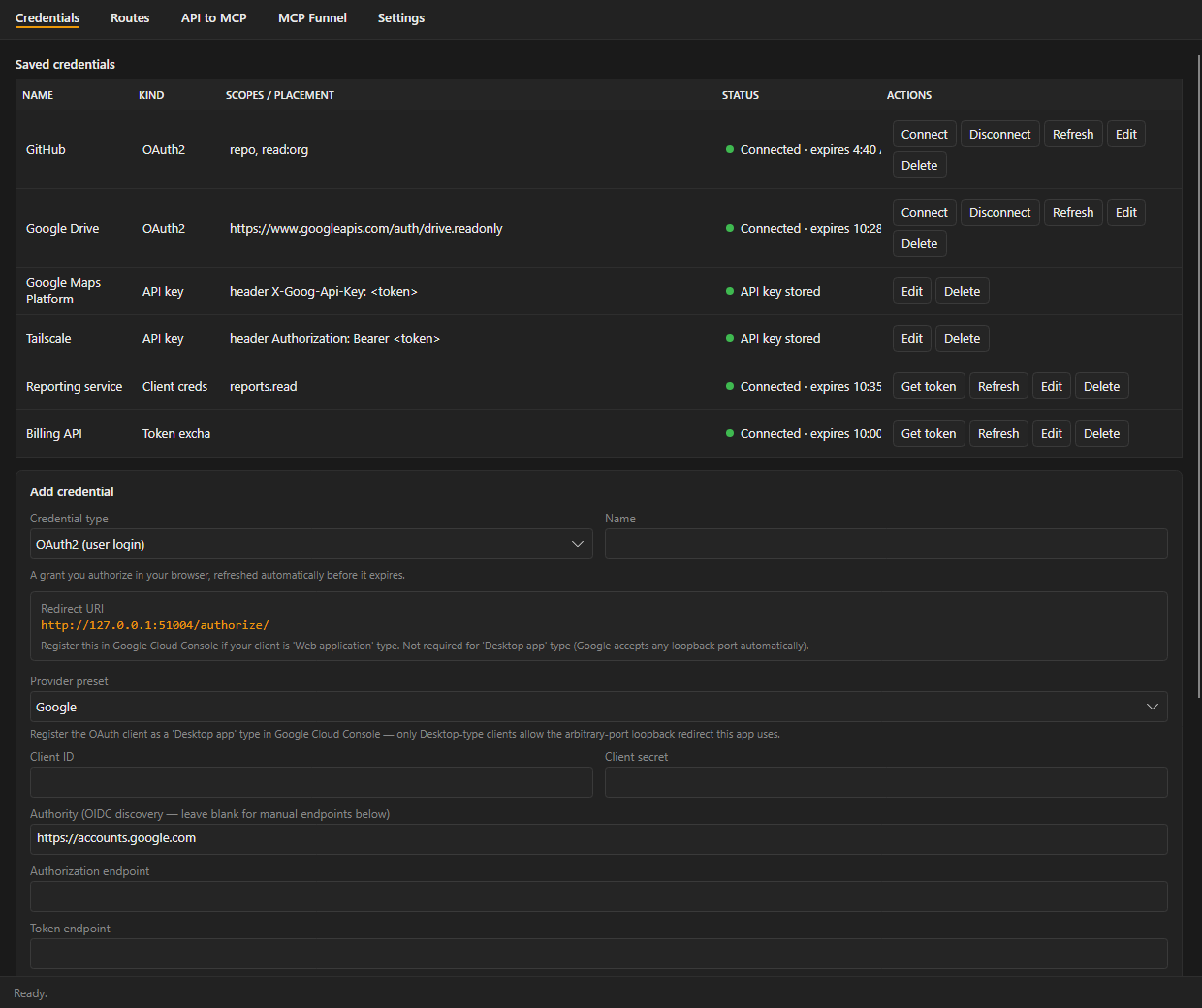Get token for Reporting service
This screenshot has height=1008, width=1202.
929,386
